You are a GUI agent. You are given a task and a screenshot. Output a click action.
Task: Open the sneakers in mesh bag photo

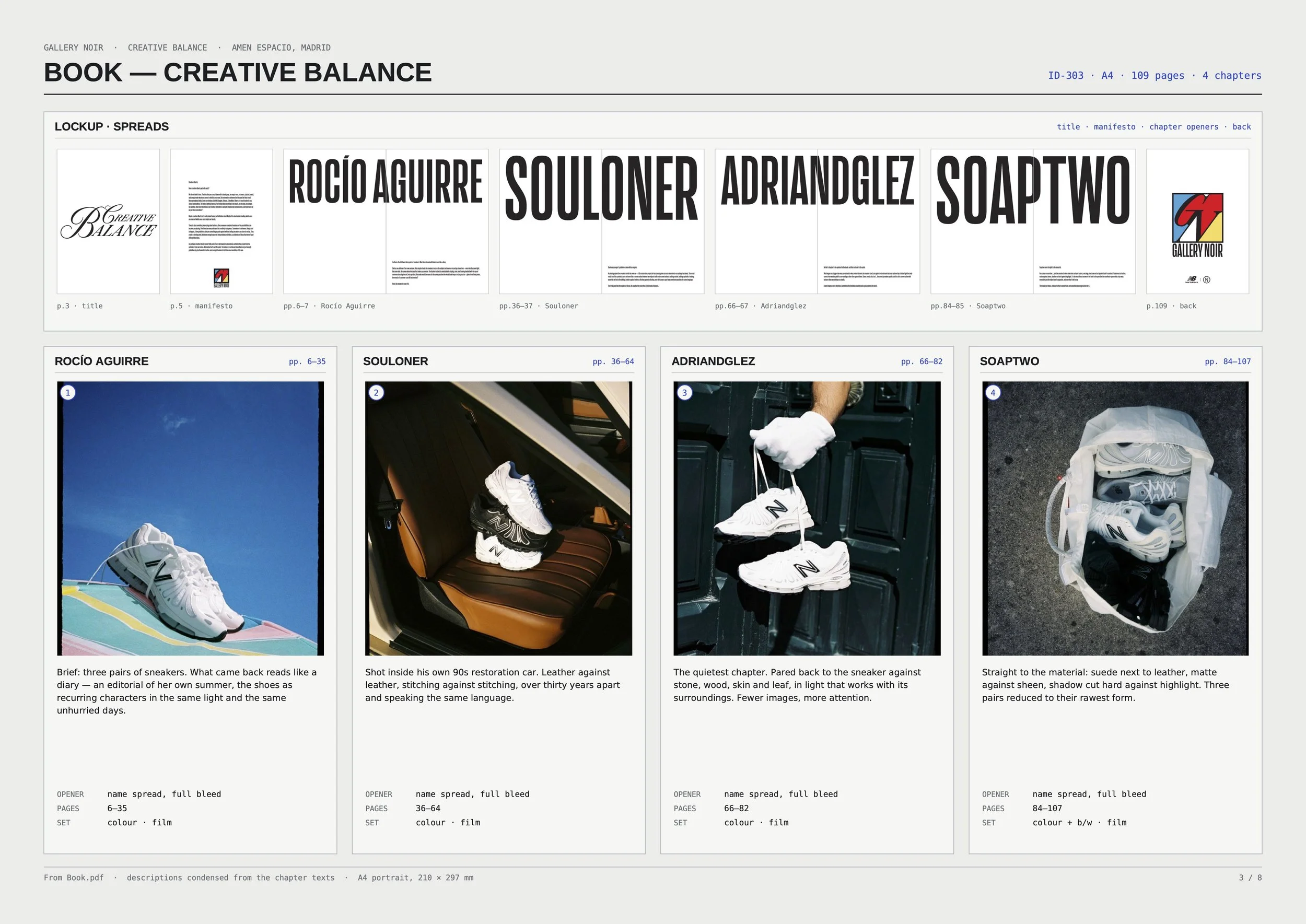coord(1115,518)
